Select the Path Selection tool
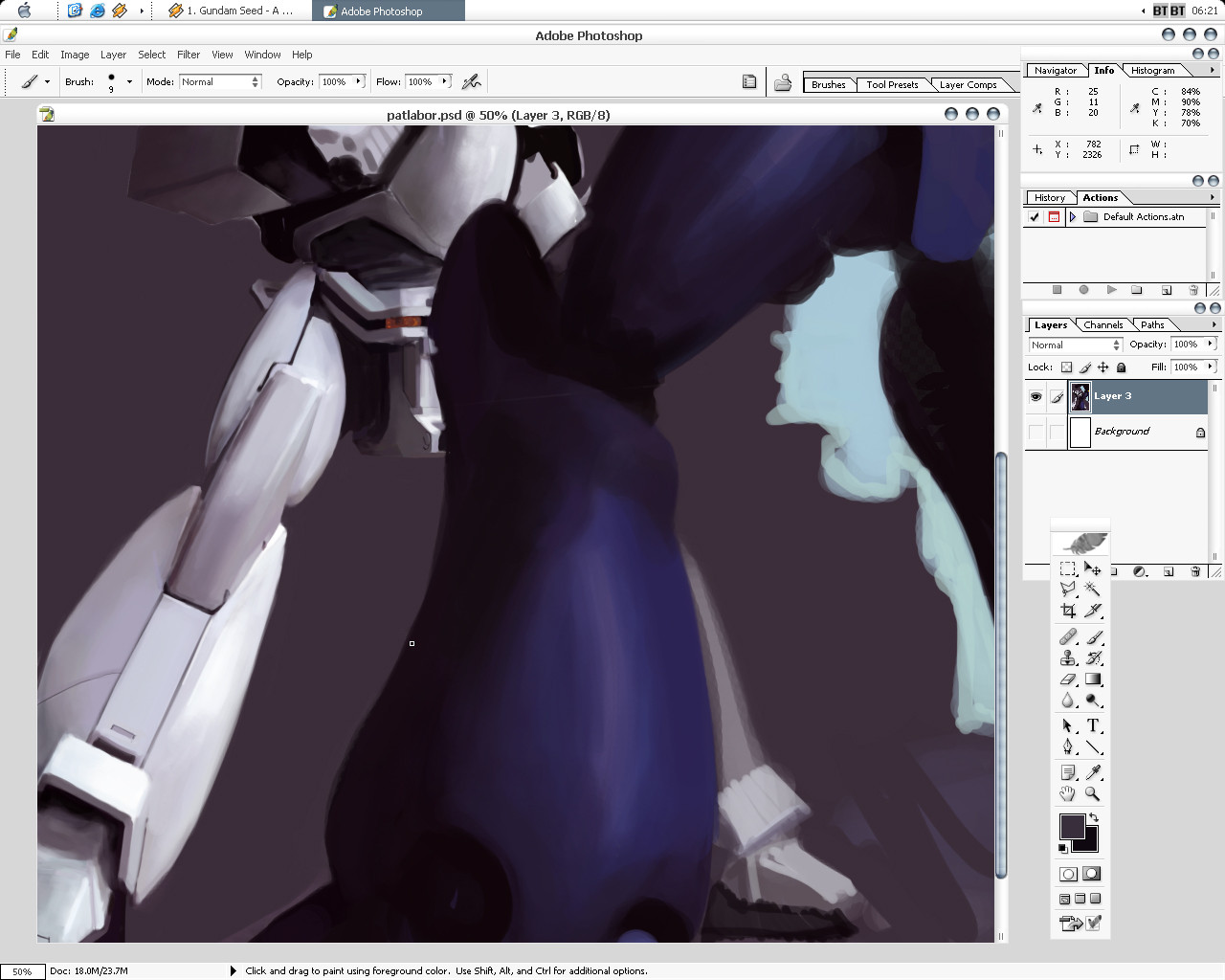 click(x=1068, y=726)
